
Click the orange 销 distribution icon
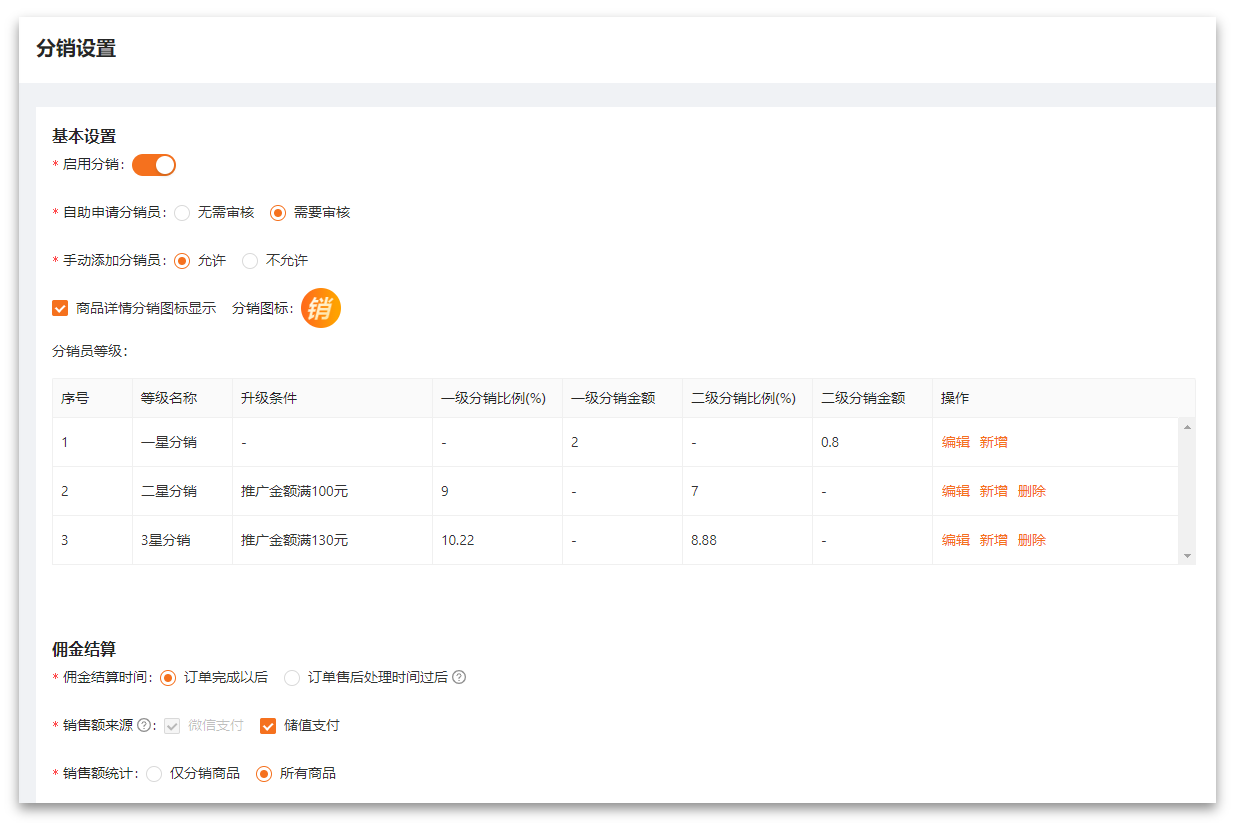[321, 308]
